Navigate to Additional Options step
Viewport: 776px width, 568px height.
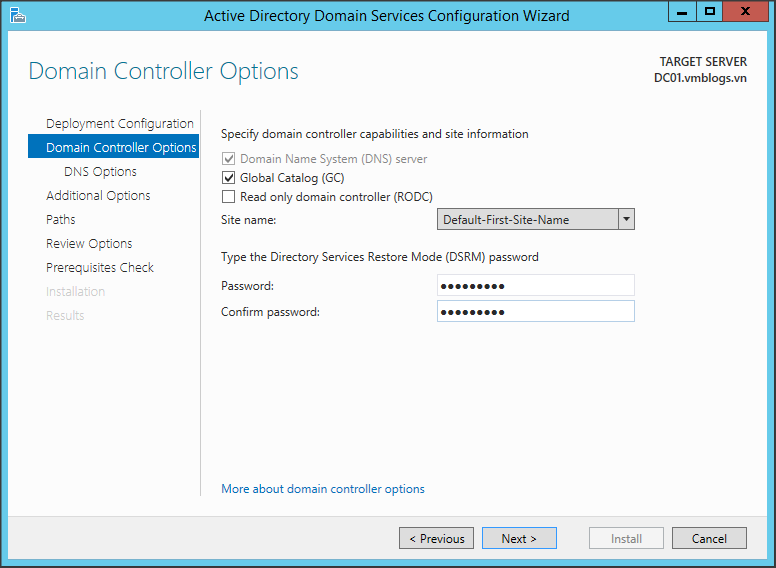(98, 196)
